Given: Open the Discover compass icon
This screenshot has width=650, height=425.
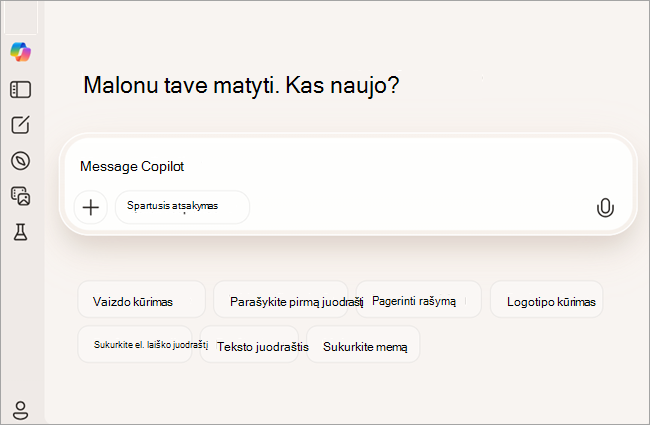Looking at the screenshot, I should pyautogui.click(x=20, y=161).
